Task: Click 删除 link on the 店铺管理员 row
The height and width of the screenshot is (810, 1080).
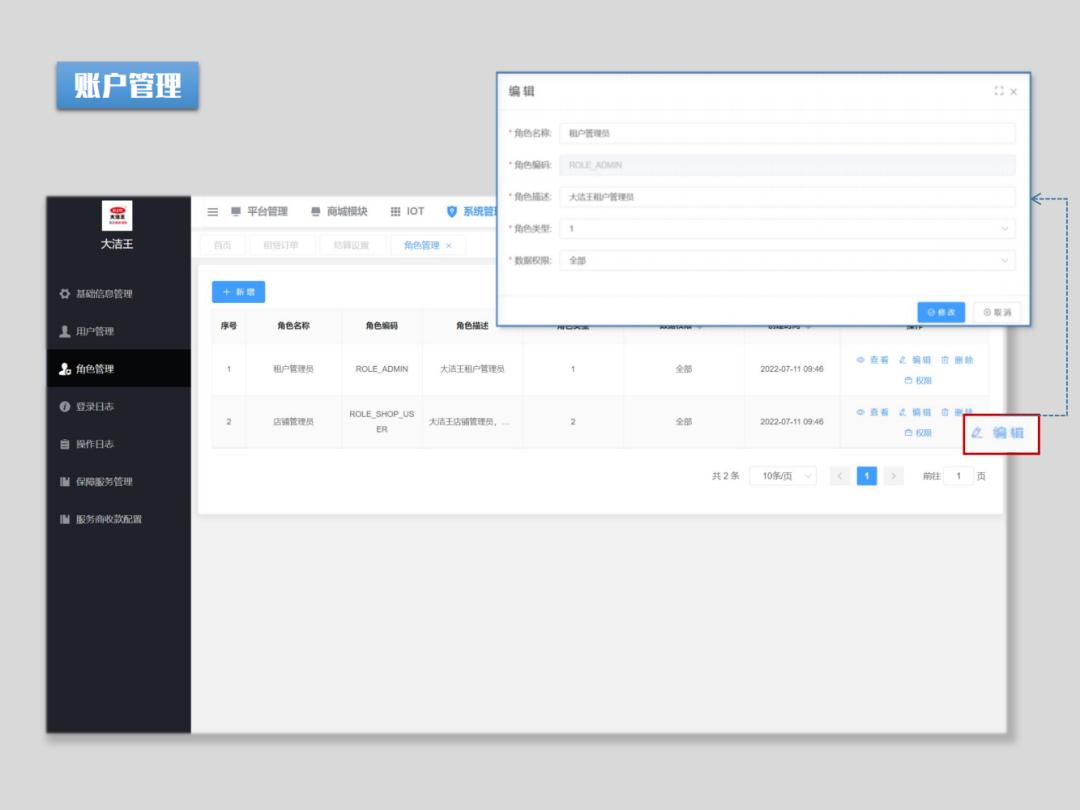Action: [x=959, y=409]
